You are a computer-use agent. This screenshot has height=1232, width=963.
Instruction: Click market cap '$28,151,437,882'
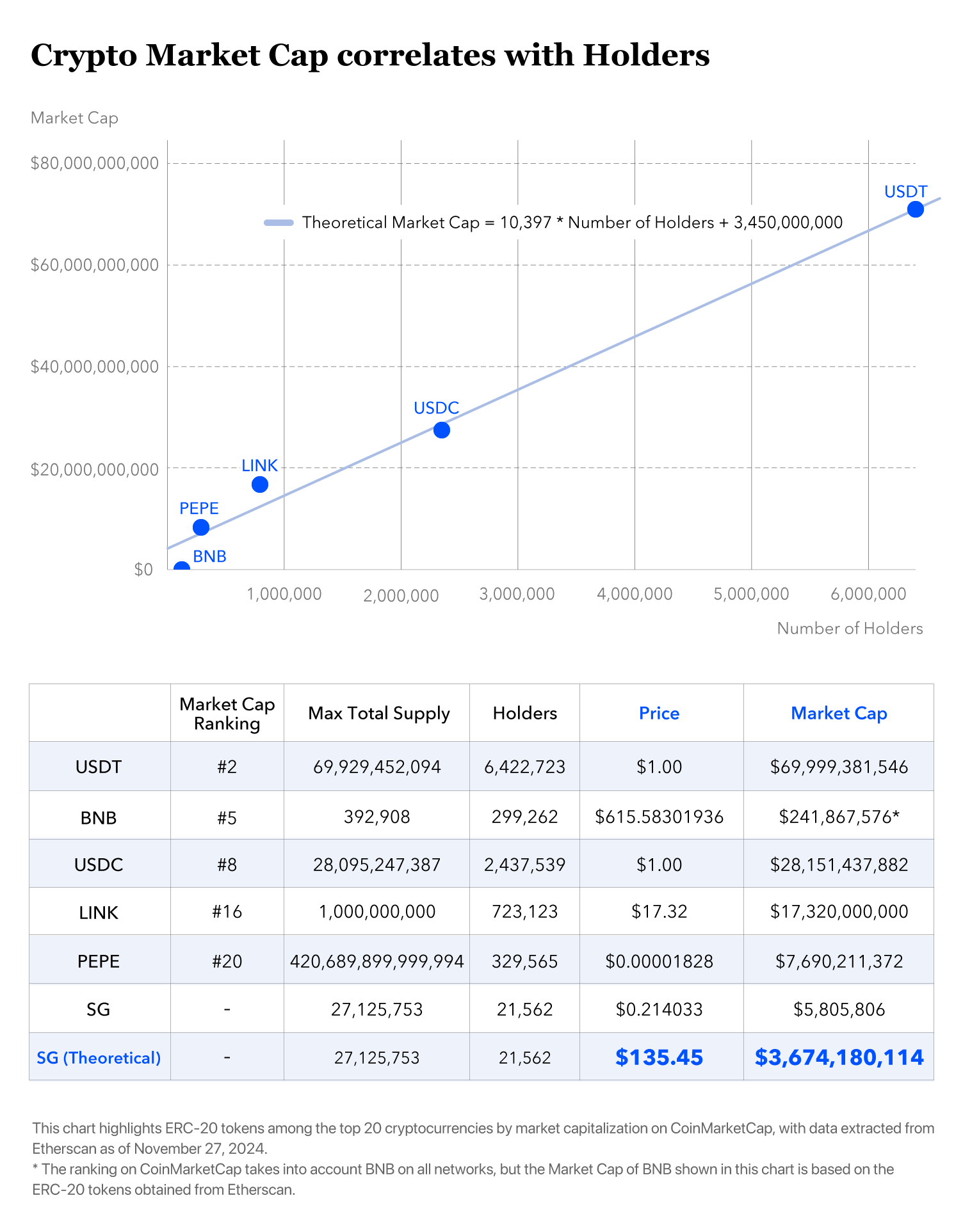click(x=839, y=865)
